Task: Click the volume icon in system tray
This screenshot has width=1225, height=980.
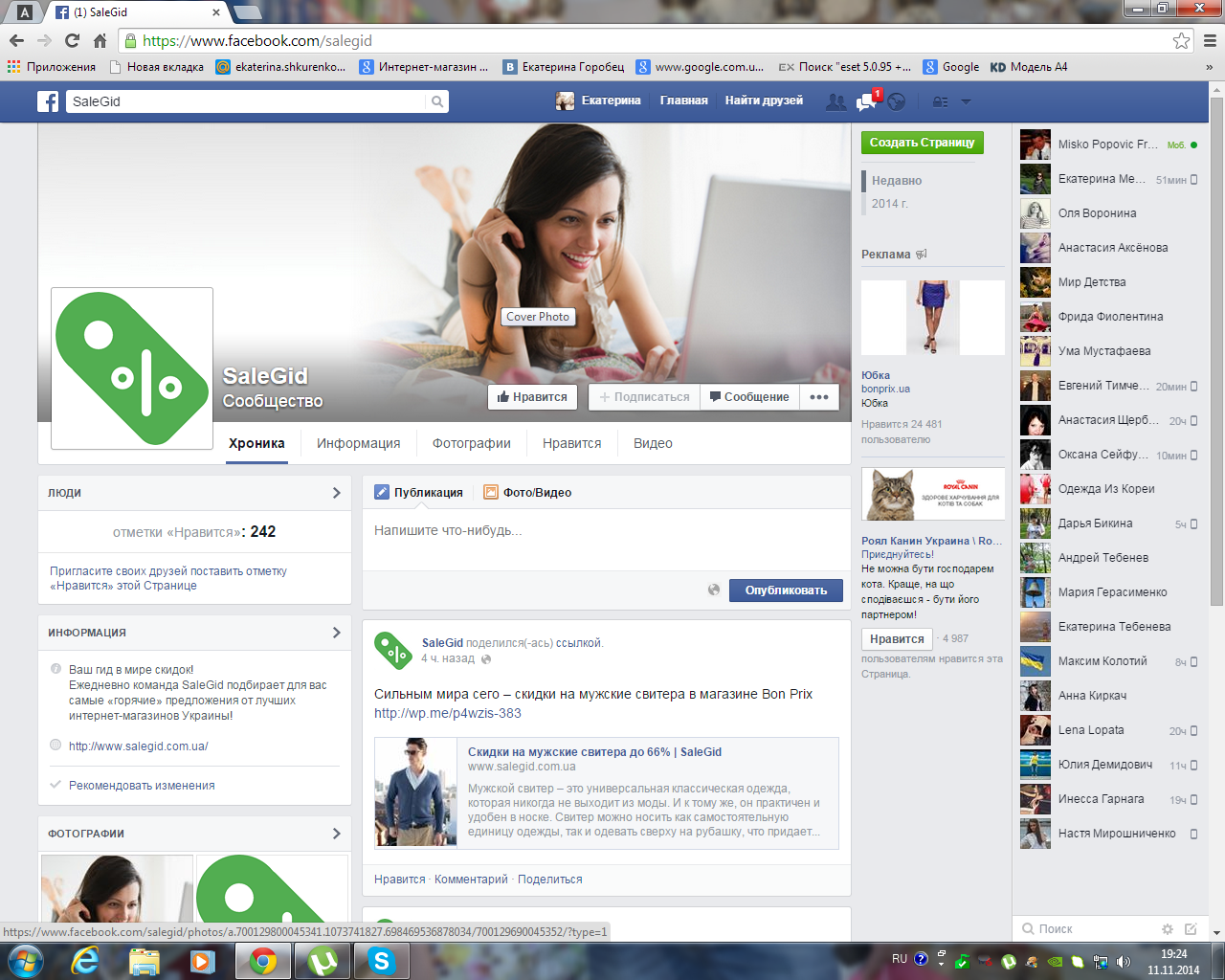Action: 1124,961
